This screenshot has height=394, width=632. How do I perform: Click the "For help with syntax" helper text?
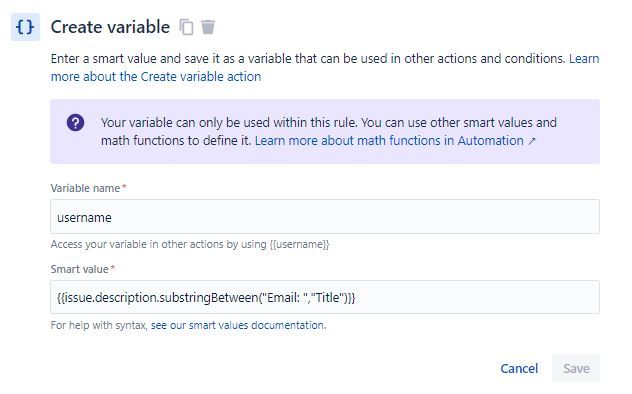click(99, 325)
